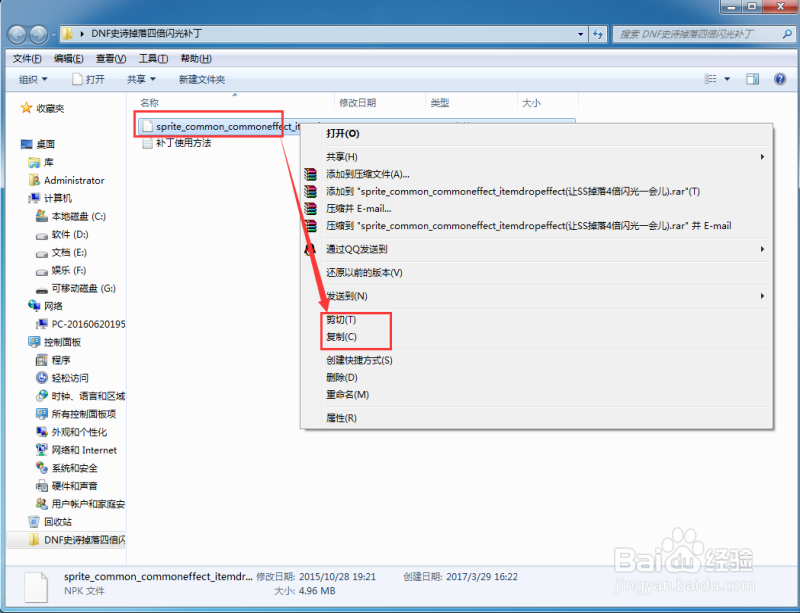Click the folder icon in address bar
The image size is (800, 613).
click(67, 34)
